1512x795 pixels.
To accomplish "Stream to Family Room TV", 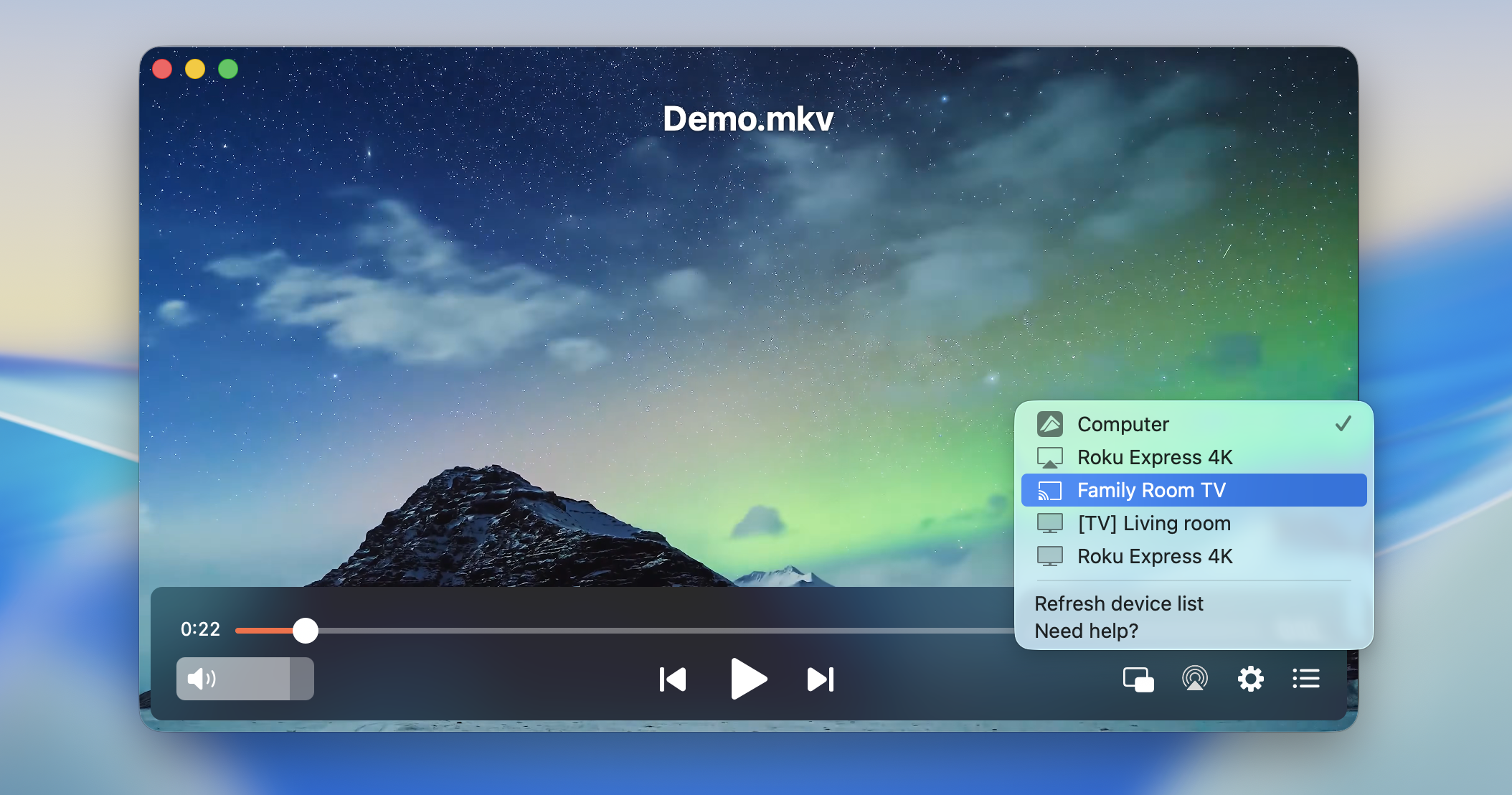I will pos(1151,490).
